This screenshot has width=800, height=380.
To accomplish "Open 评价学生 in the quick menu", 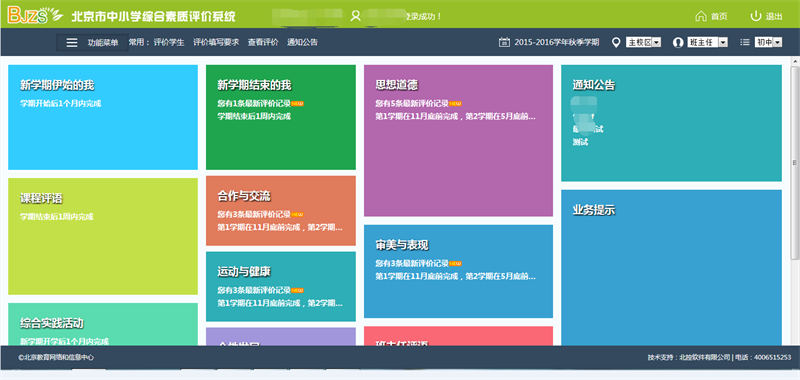I will coord(169,42).
